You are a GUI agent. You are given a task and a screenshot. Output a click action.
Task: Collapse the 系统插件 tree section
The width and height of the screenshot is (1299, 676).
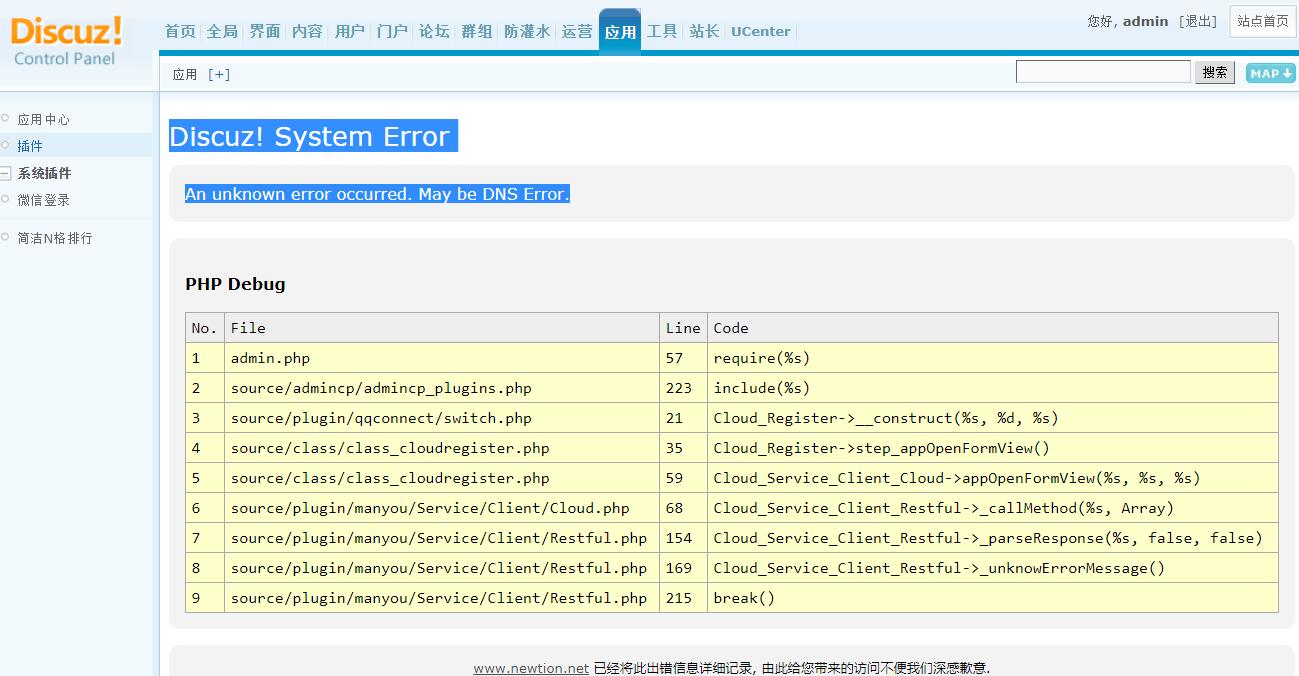(5, 174)
